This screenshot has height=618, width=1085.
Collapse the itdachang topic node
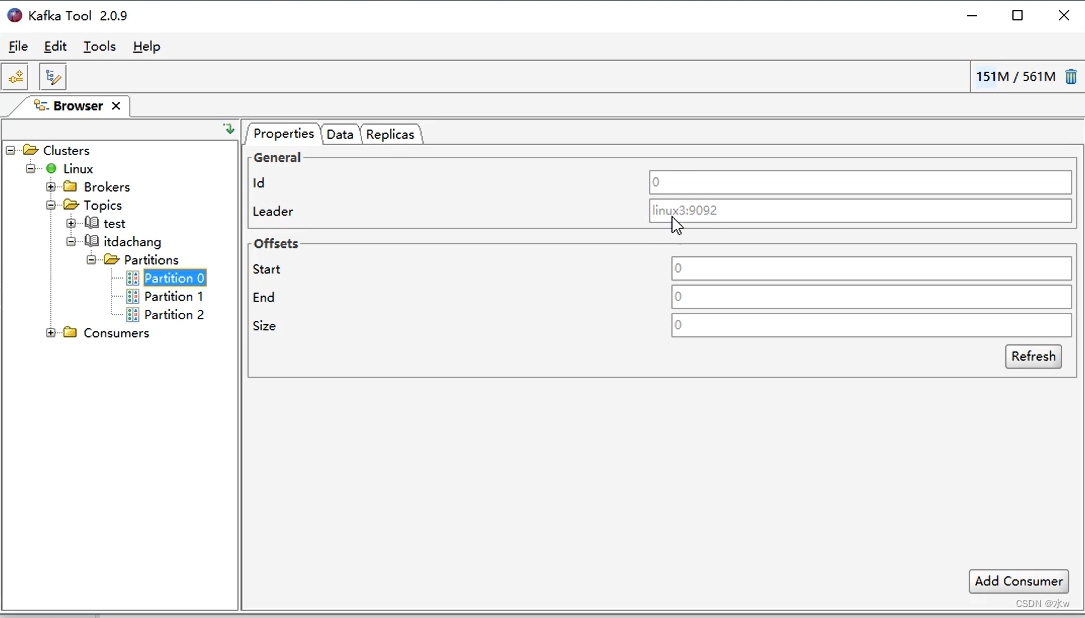(71, 242)
